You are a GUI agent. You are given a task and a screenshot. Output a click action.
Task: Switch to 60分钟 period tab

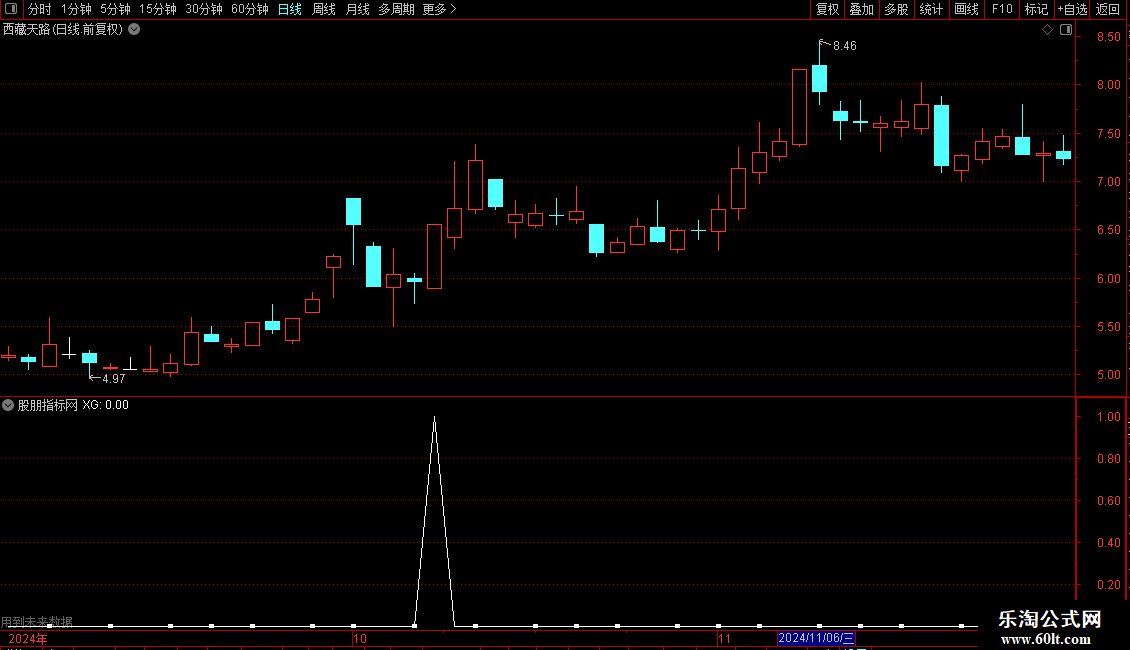click(249, 9)
